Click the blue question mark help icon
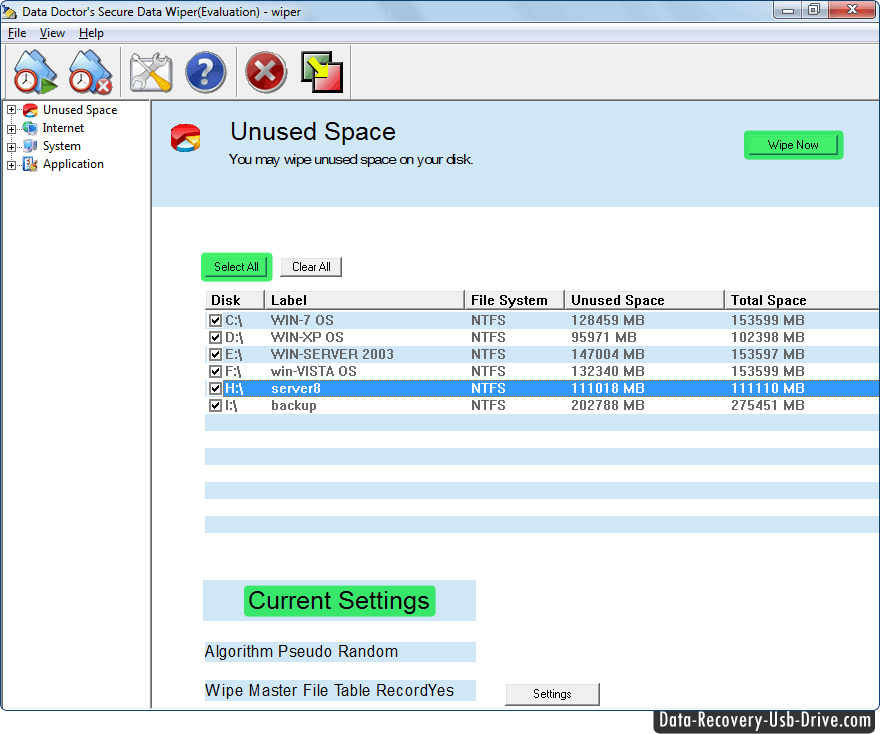 point(205,72)
